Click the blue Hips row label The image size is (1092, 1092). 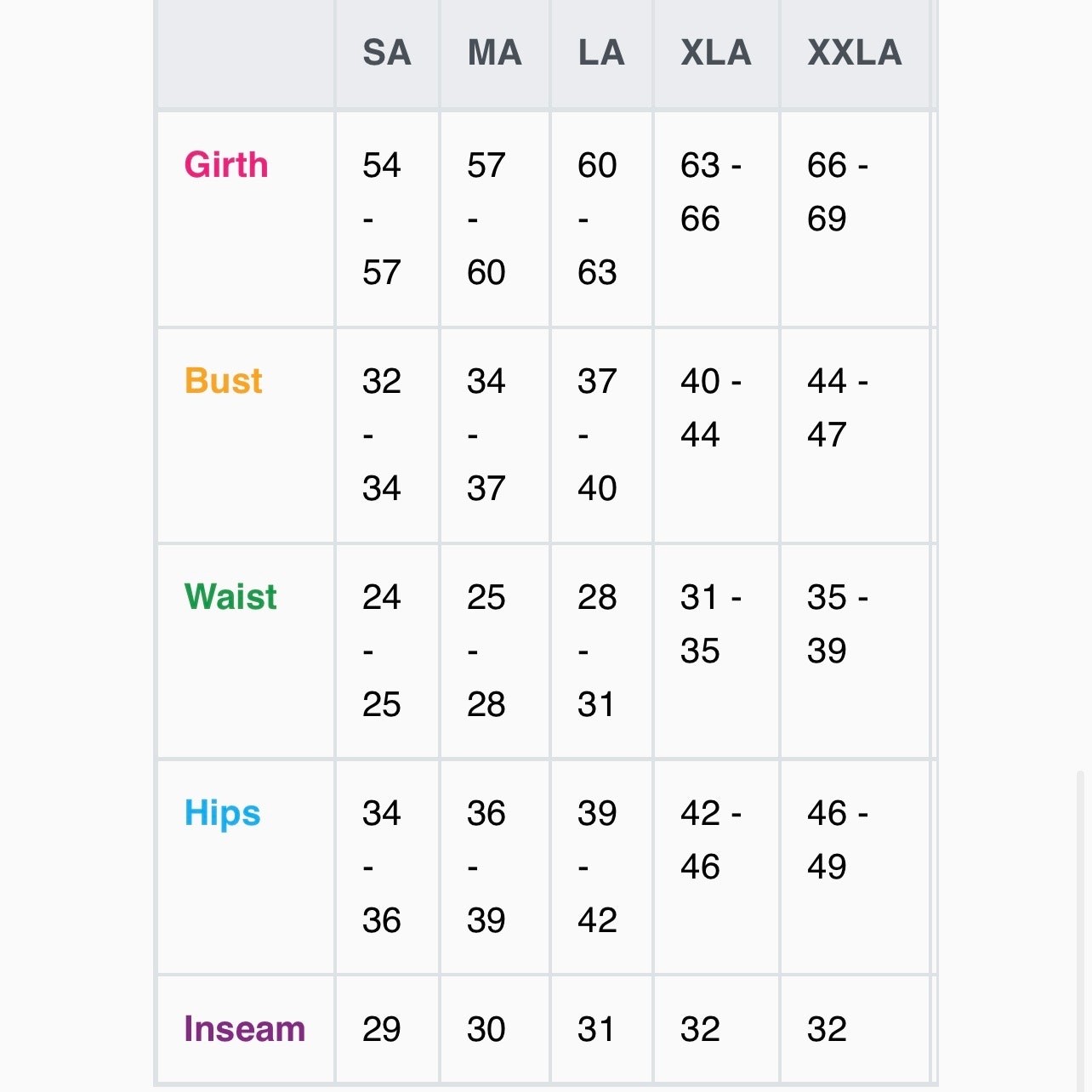(x=223, y=813)
